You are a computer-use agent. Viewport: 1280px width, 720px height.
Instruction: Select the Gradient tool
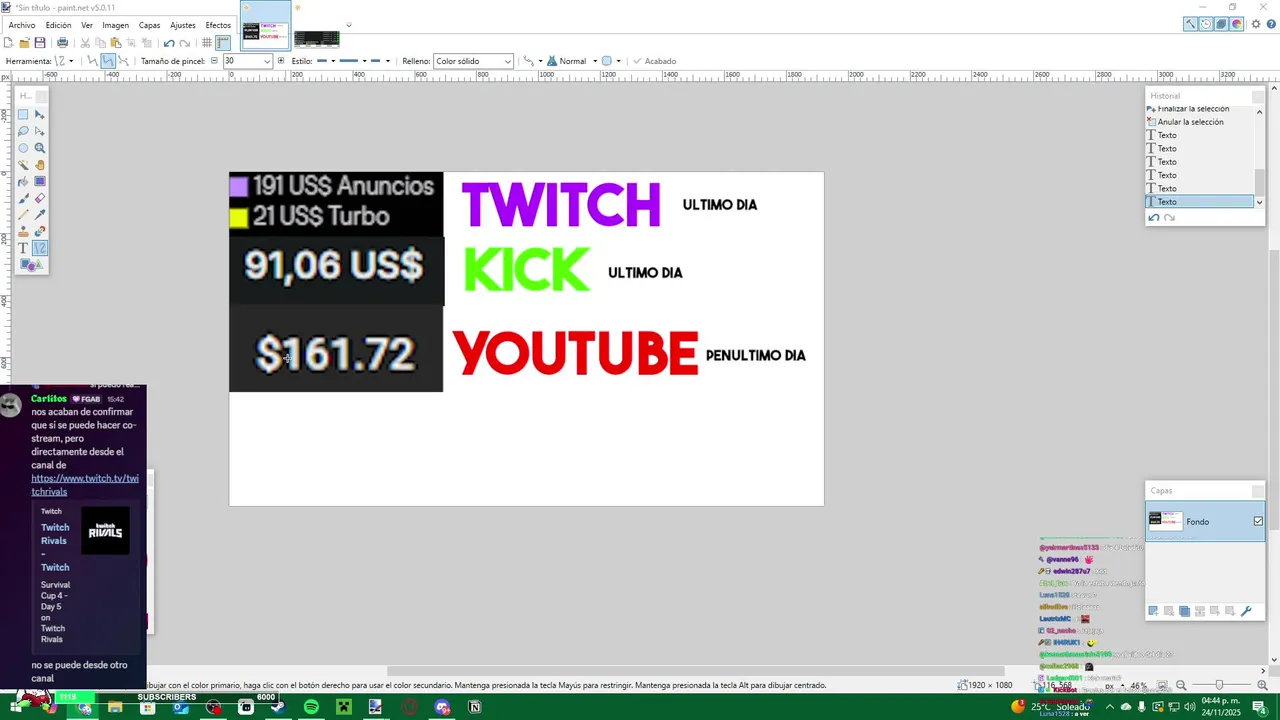tap(40, 181)
